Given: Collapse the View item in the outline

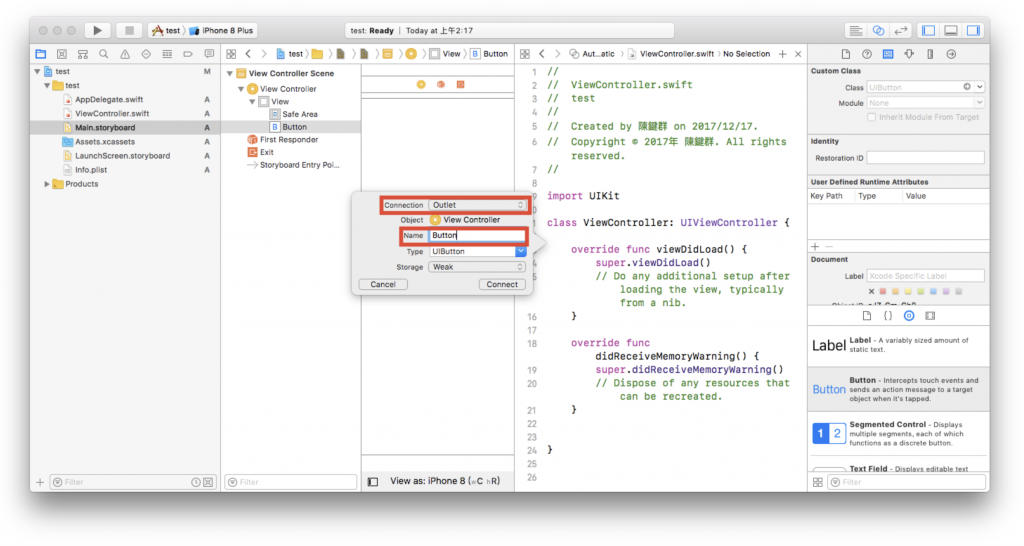Looking at the screenshot, I should (x=252, y=102).
